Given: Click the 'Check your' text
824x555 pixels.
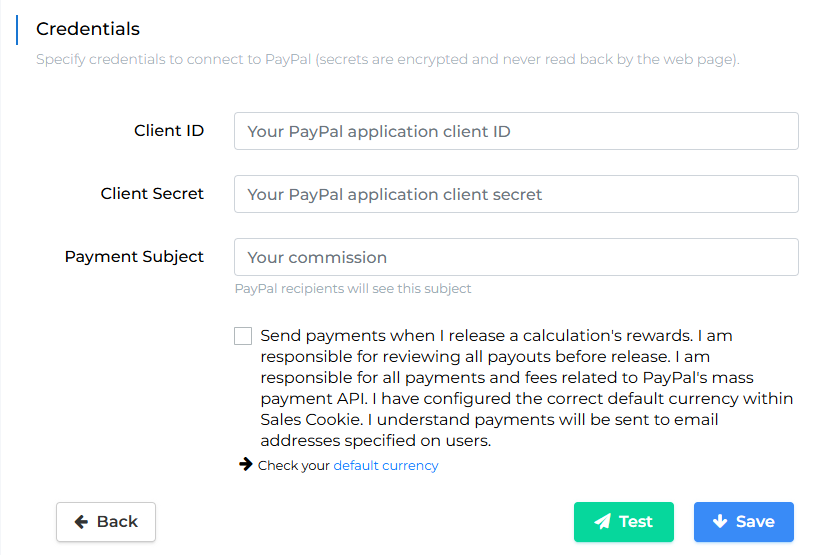Looking at the screenshot, I should point(294,466).
